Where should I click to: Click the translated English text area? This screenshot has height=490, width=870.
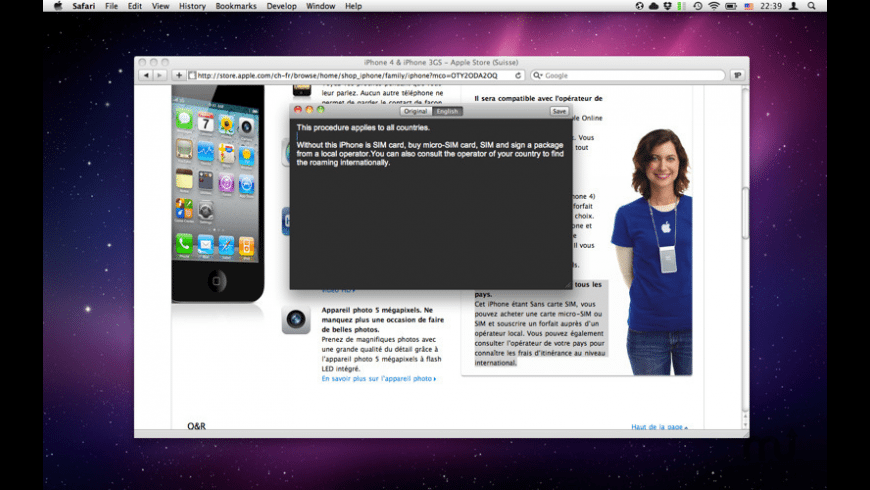(431, 203)
